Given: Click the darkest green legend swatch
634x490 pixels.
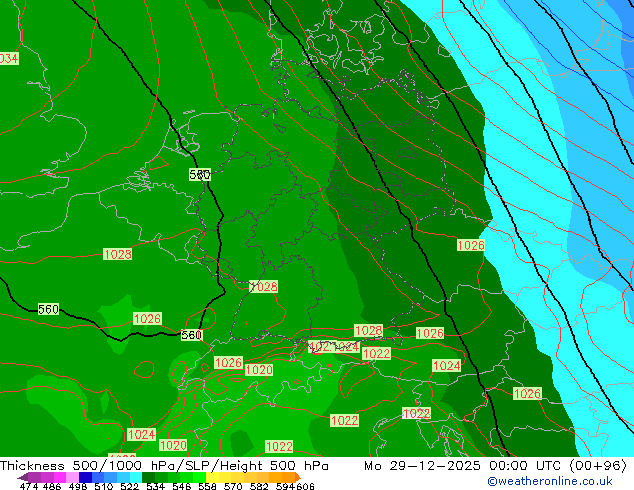Looking at the screenshot, I should [148, 477].
